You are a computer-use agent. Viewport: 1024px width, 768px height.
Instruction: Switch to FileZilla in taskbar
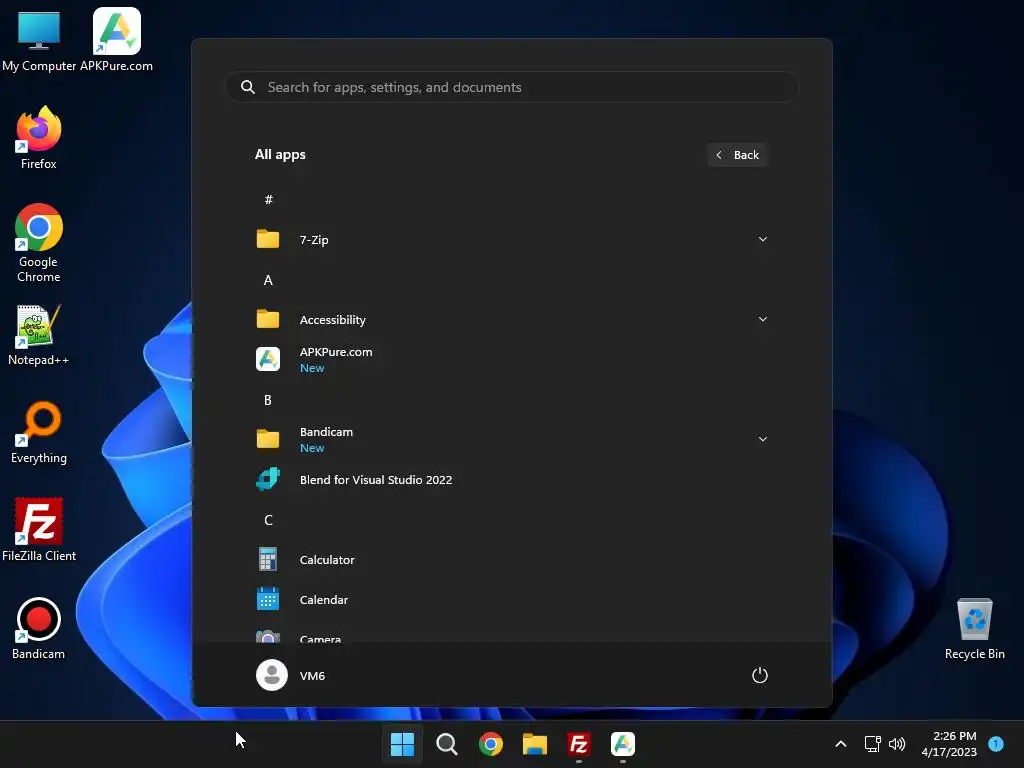579,744
